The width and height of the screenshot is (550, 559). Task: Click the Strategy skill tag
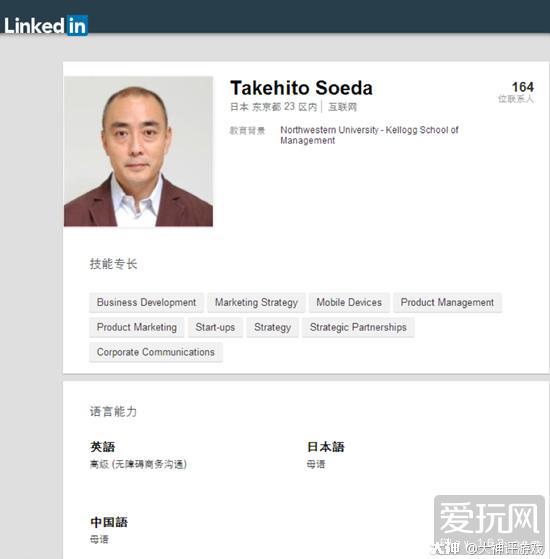tap(272, 327)
